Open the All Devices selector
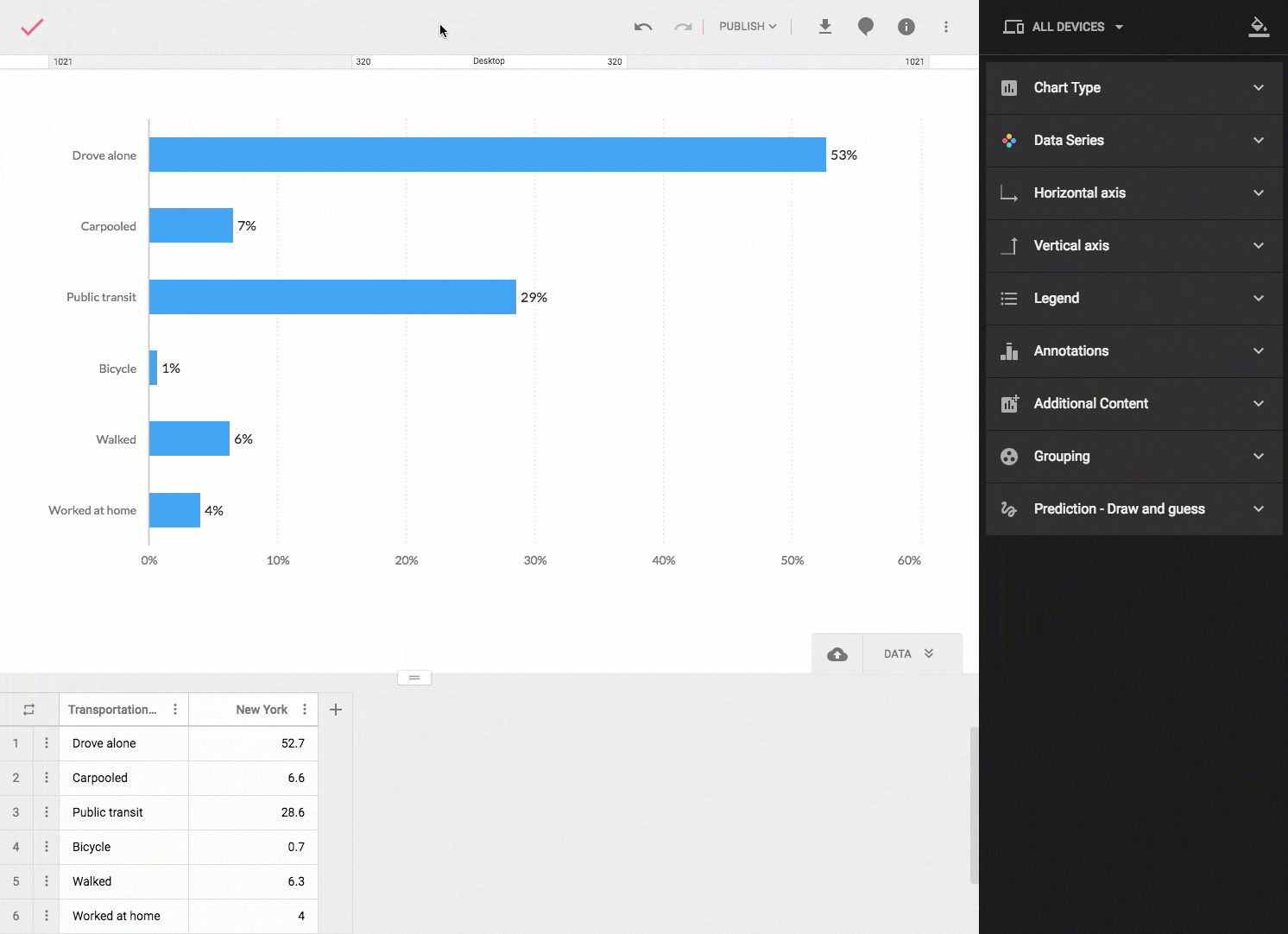The height and width of the screenshot is (934, 1288). pyautogui.click(x=1064, y=27)
